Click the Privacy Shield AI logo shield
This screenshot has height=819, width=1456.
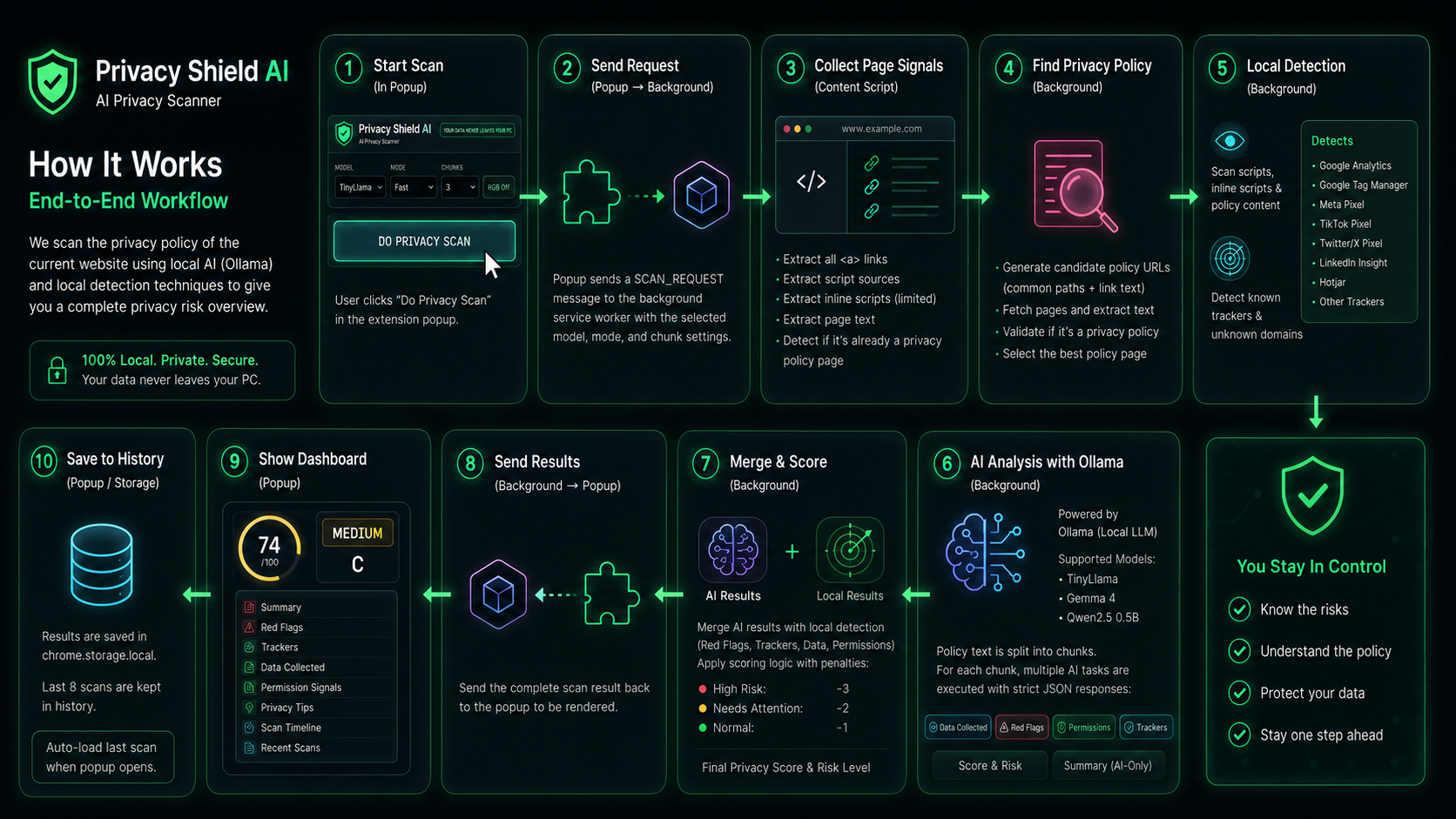point(53,82)
